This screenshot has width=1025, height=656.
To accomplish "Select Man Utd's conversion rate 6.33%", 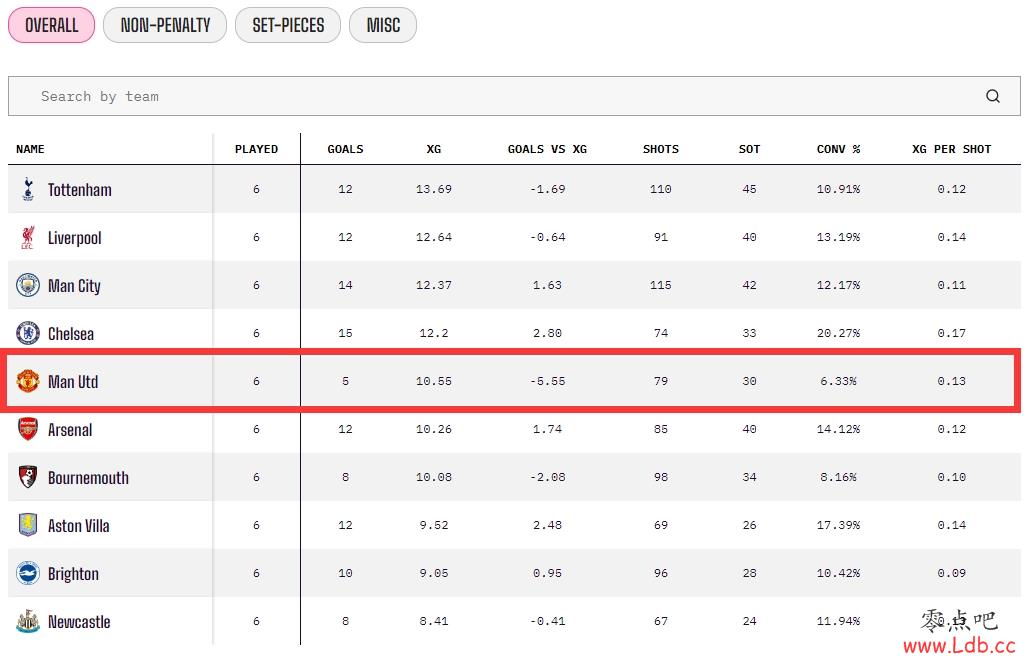I will coord(838,382).
